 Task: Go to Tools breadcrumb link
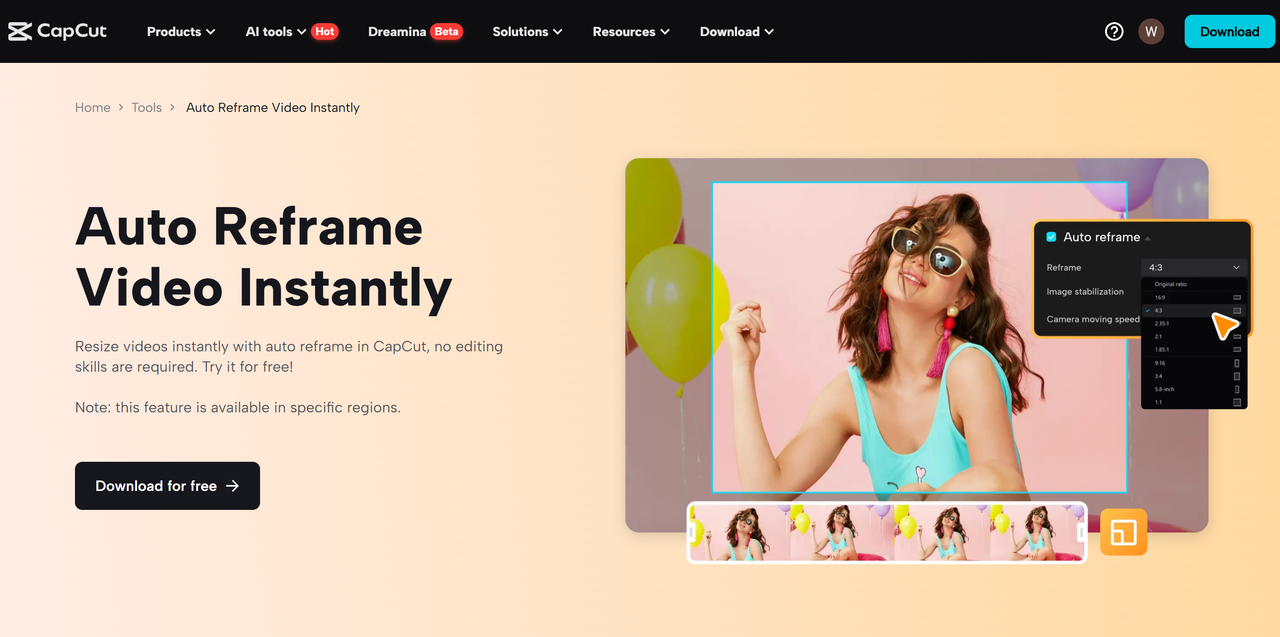146,108
